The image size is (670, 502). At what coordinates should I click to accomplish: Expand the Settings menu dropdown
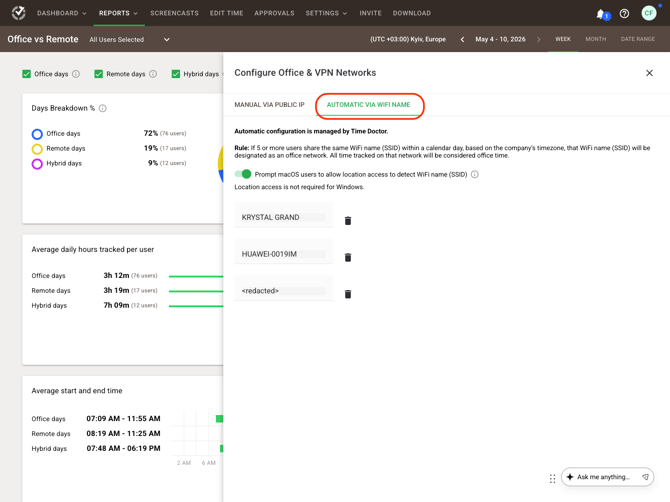coord(326,13)
